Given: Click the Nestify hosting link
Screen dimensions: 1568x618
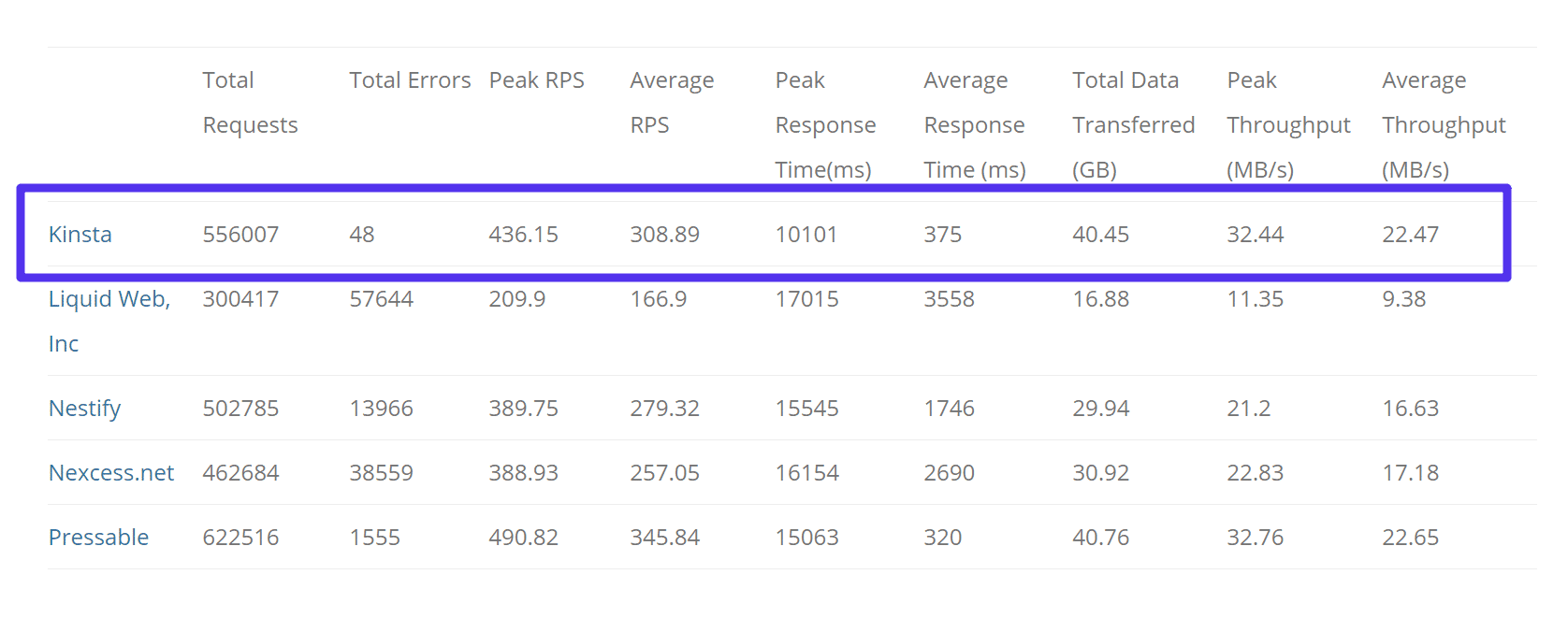Looking at the screenshot, I should pos(84,409).
